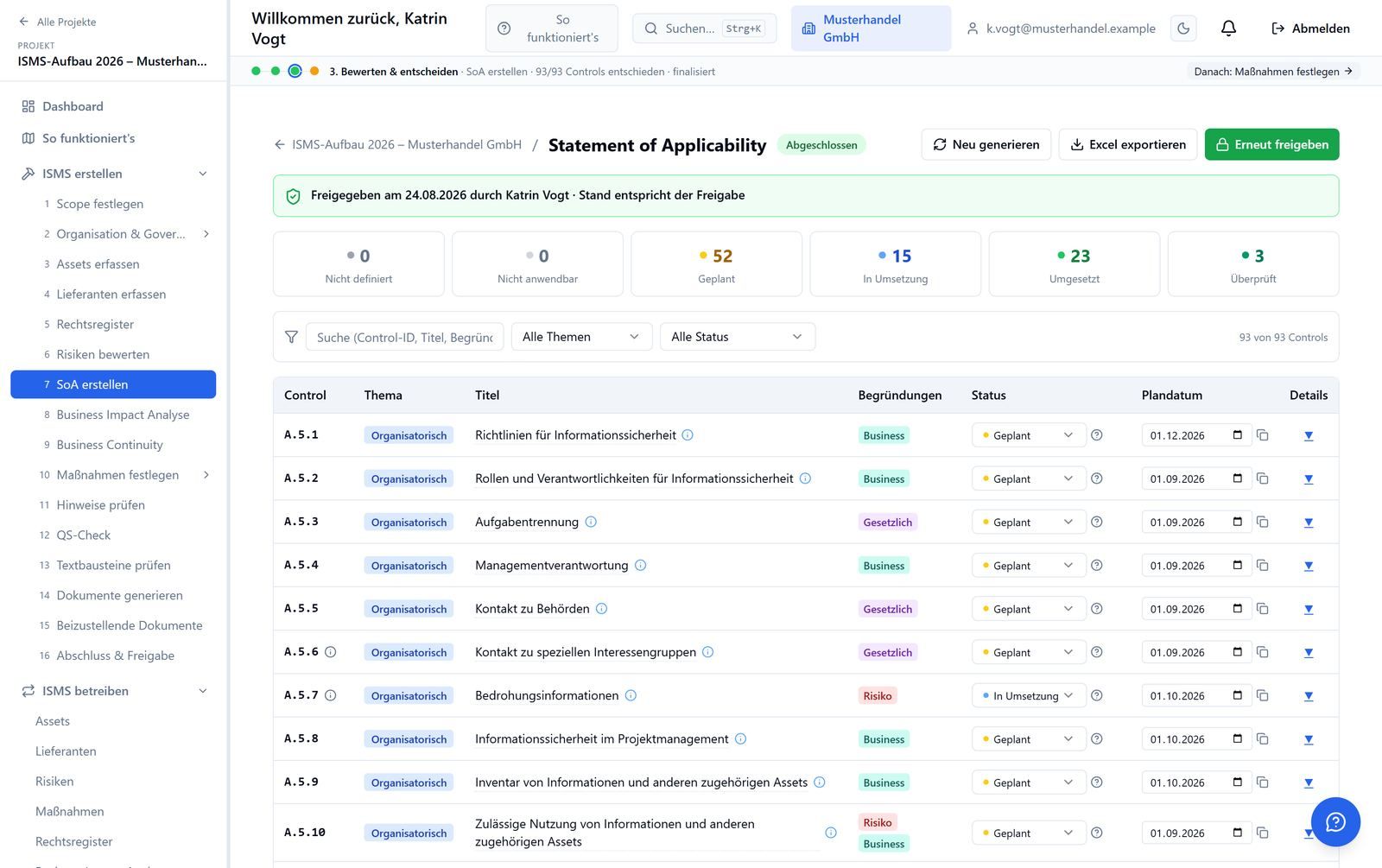Click back arrow before ISMS-Aufbau breadcrumb

280,144
